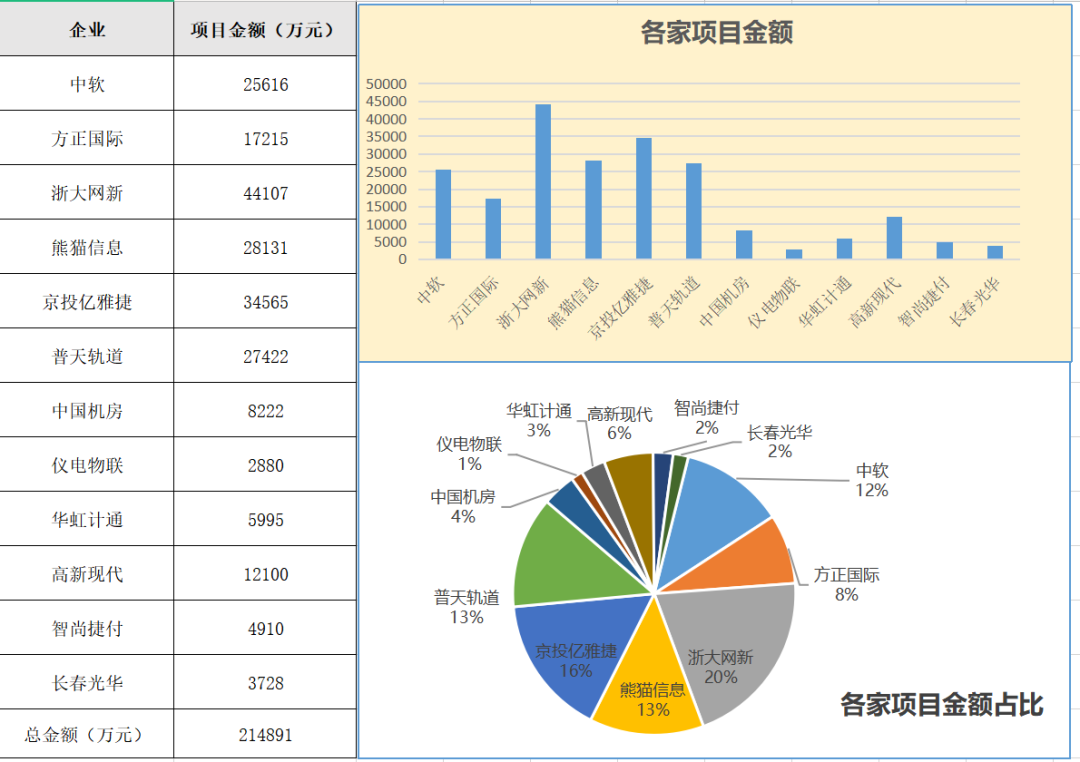Screen dimensions: 1080x762
Task: Click the 浙大网新 table cell
Action: click(x=87, y=192)
